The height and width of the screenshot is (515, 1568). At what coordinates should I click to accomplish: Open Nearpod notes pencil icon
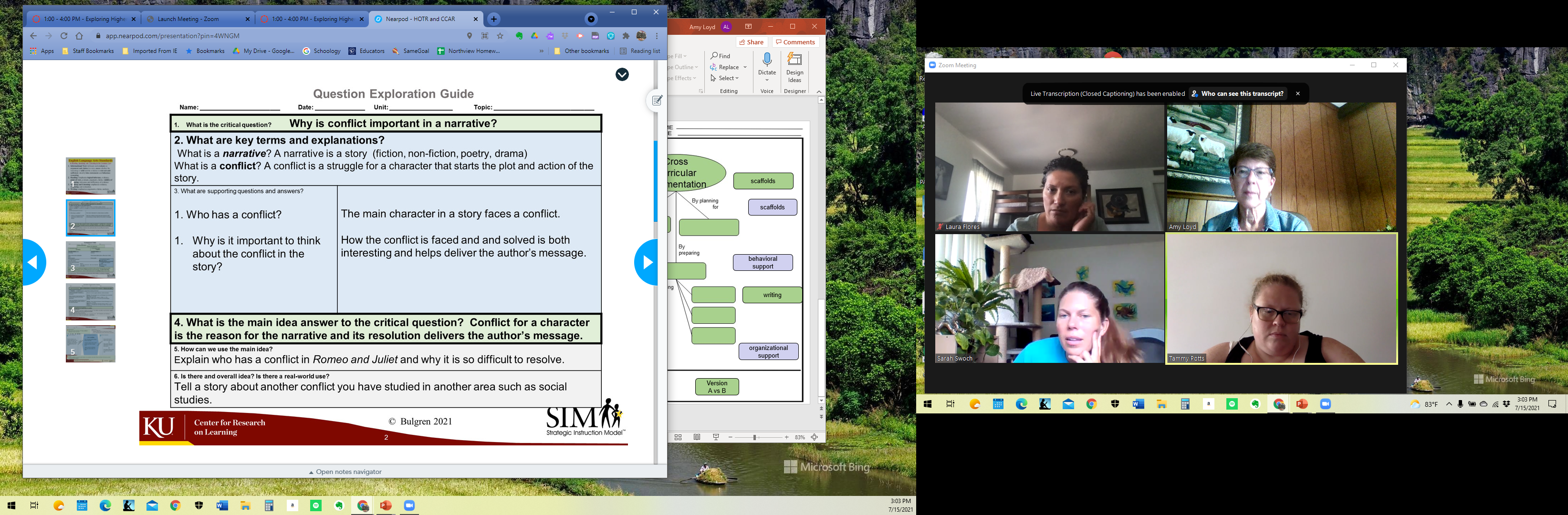pos(657,100)
